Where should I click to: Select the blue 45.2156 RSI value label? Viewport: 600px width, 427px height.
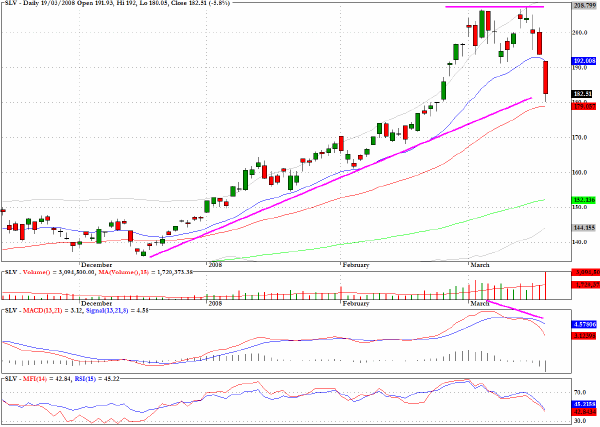pyautogui.click(x=584, y=404)
